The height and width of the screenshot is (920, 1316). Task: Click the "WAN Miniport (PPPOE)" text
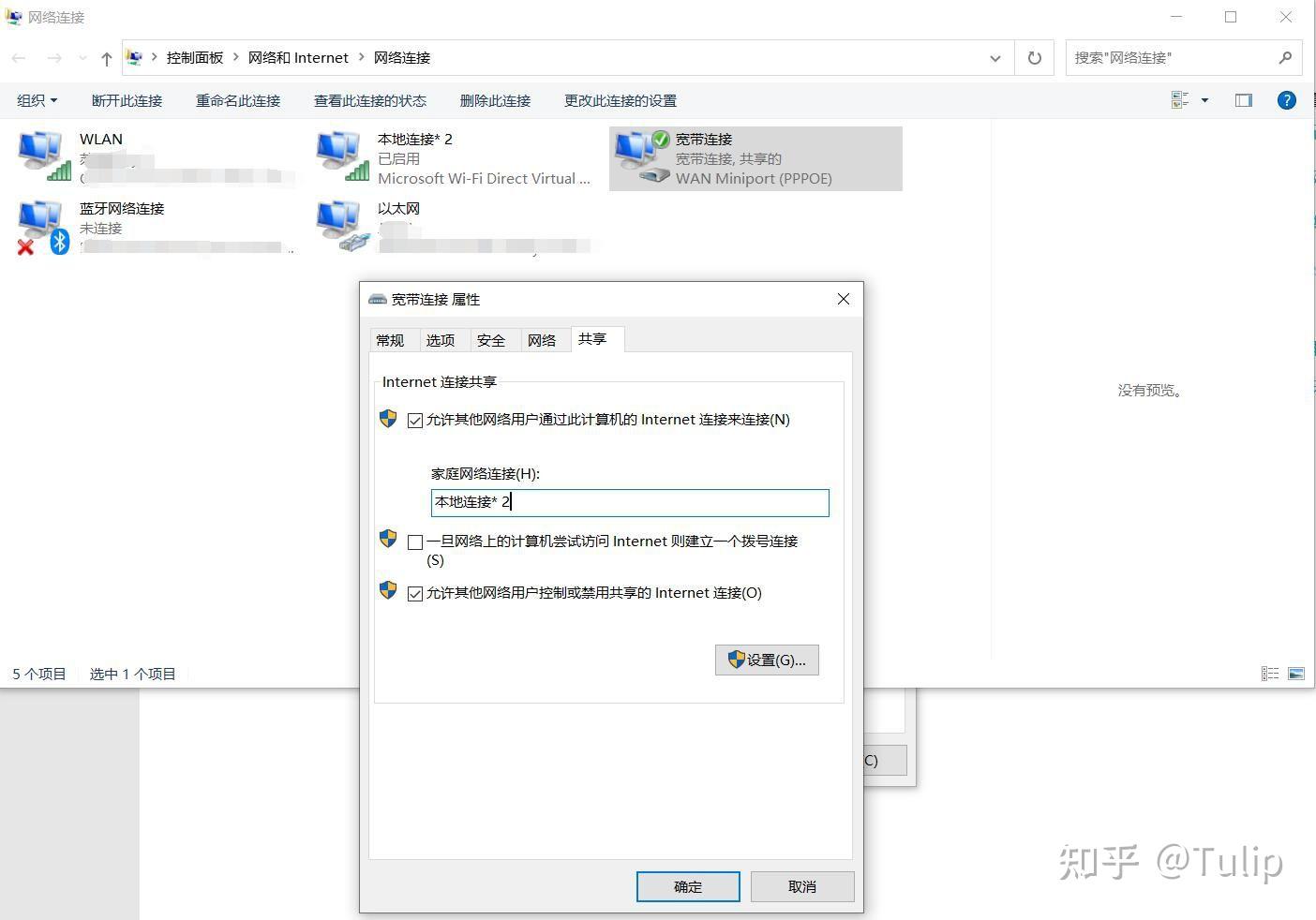tap(754, 178)
